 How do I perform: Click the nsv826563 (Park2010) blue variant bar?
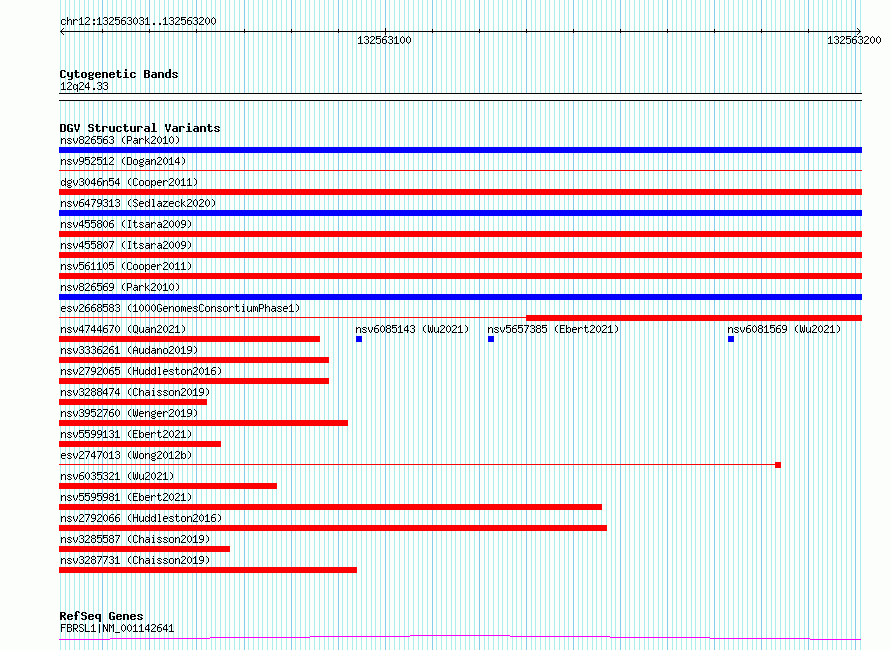pyautogui.click(x=460, y=150)
